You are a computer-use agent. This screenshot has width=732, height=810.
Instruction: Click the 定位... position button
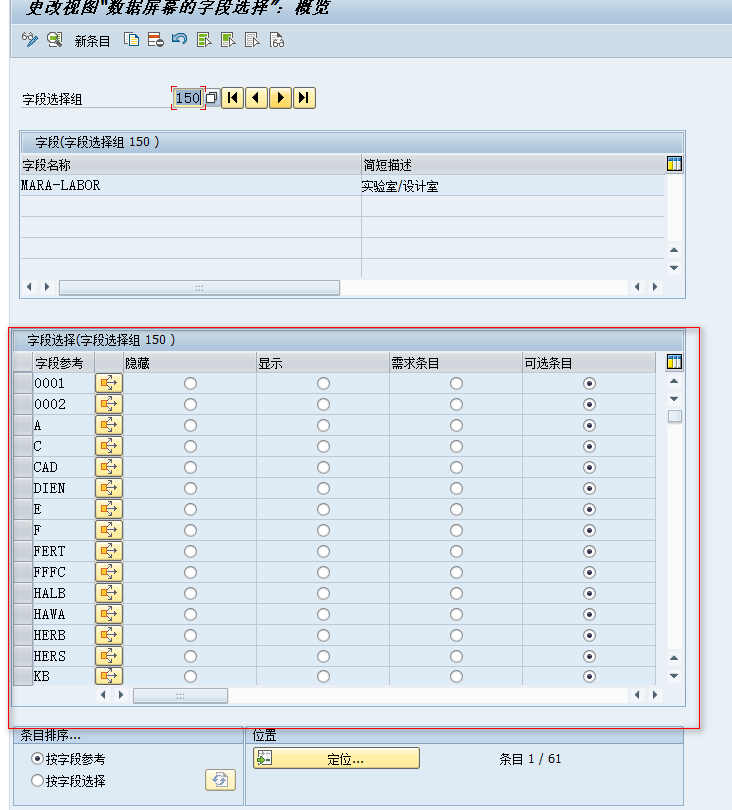pyautogui.click(x=336, y=758)
